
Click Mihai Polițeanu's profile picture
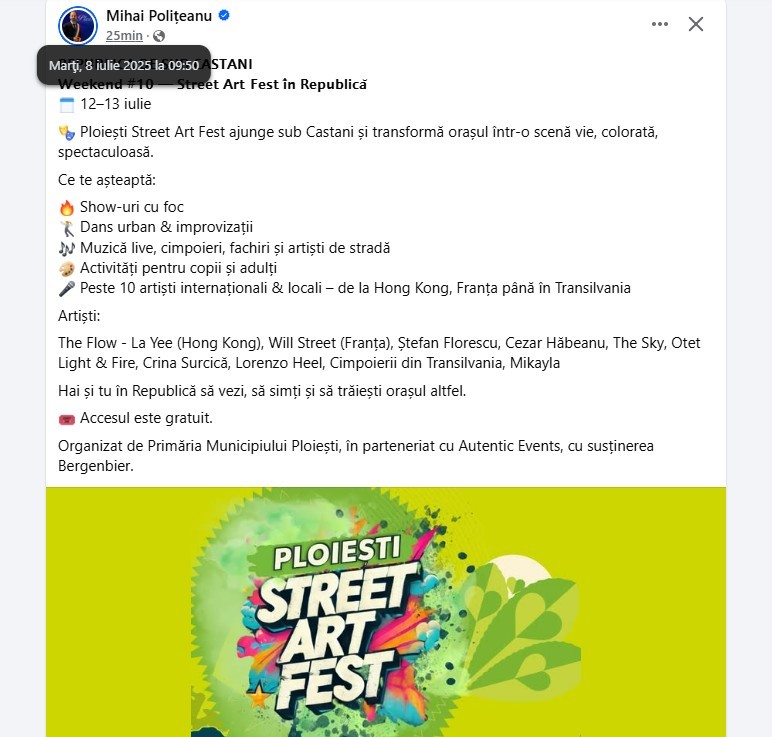(x=78, y=25)
